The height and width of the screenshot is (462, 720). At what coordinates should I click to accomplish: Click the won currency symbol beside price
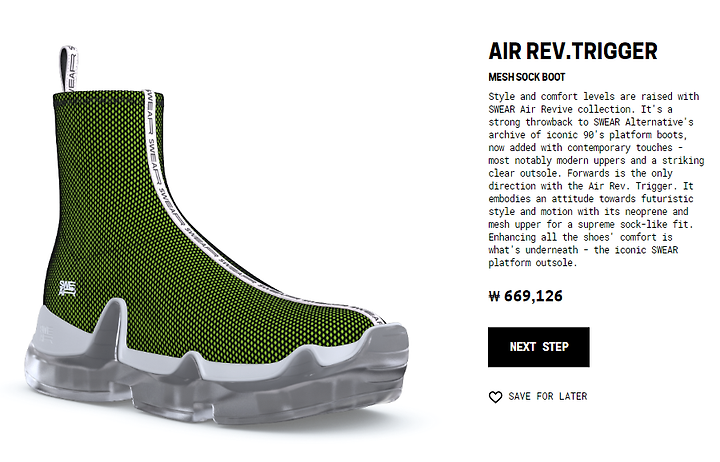click(x=494, y=296)
